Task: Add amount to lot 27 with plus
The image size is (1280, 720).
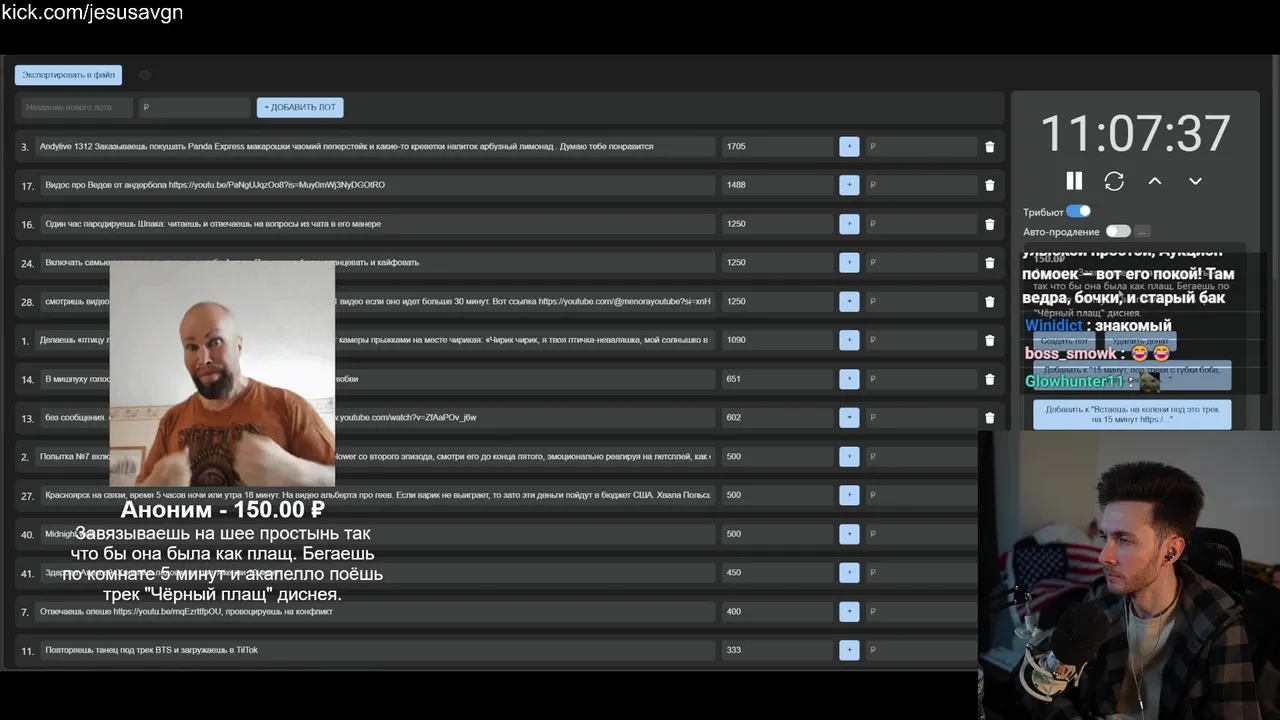Action: [849, 495]
